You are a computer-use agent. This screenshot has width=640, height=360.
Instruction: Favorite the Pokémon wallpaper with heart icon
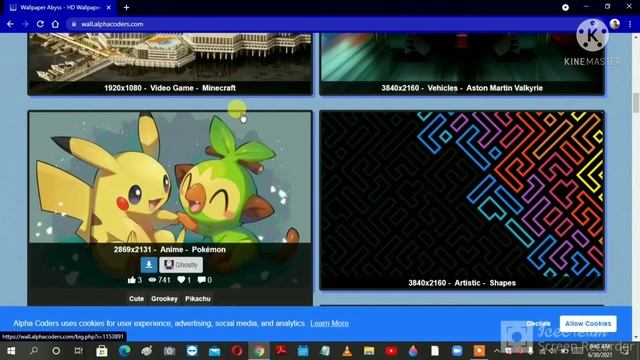tap(181, 280)
